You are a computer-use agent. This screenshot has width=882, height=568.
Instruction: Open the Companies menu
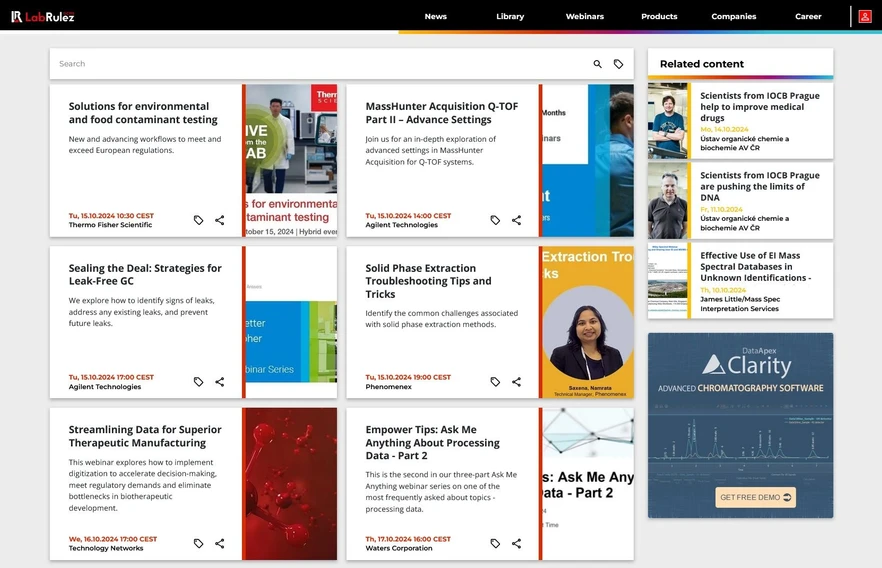(734, 16)
